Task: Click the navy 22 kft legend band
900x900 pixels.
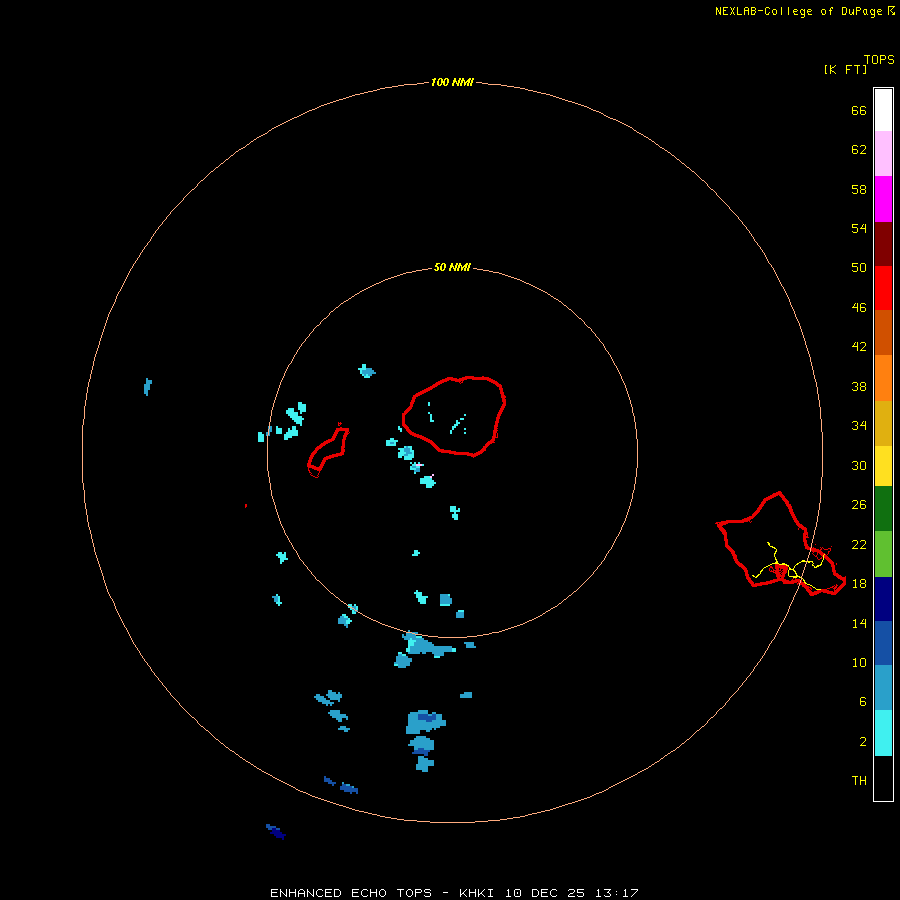Action: [883, 599]
